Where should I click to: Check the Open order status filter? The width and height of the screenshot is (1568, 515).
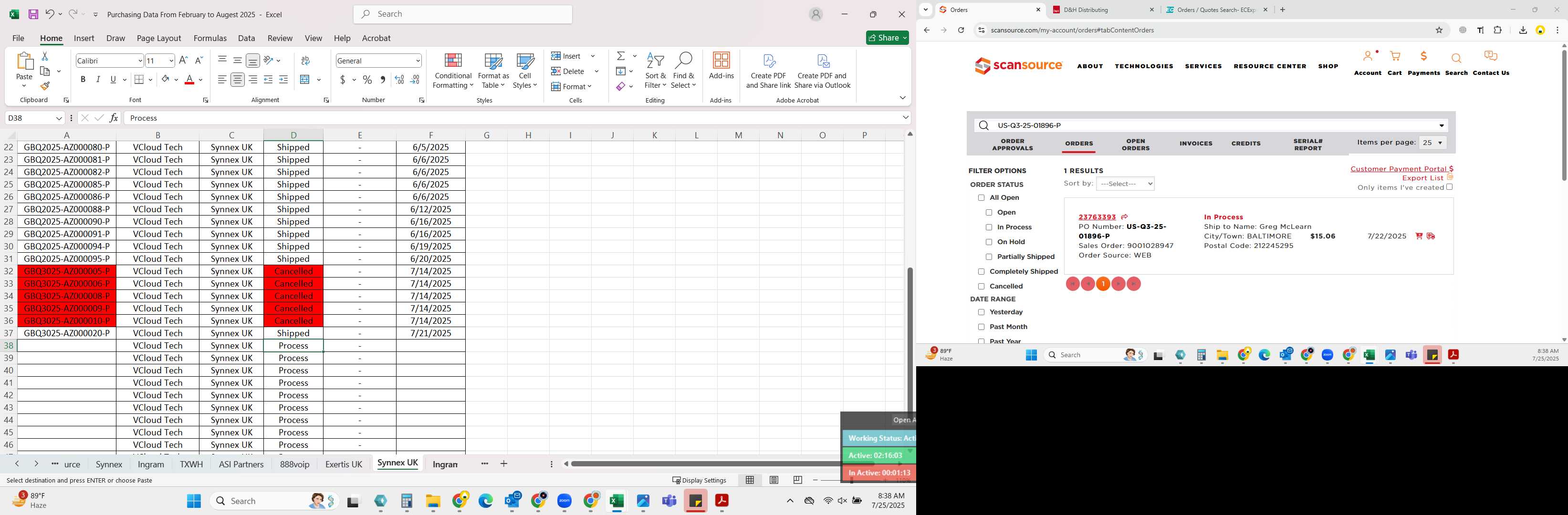point(989,213)
